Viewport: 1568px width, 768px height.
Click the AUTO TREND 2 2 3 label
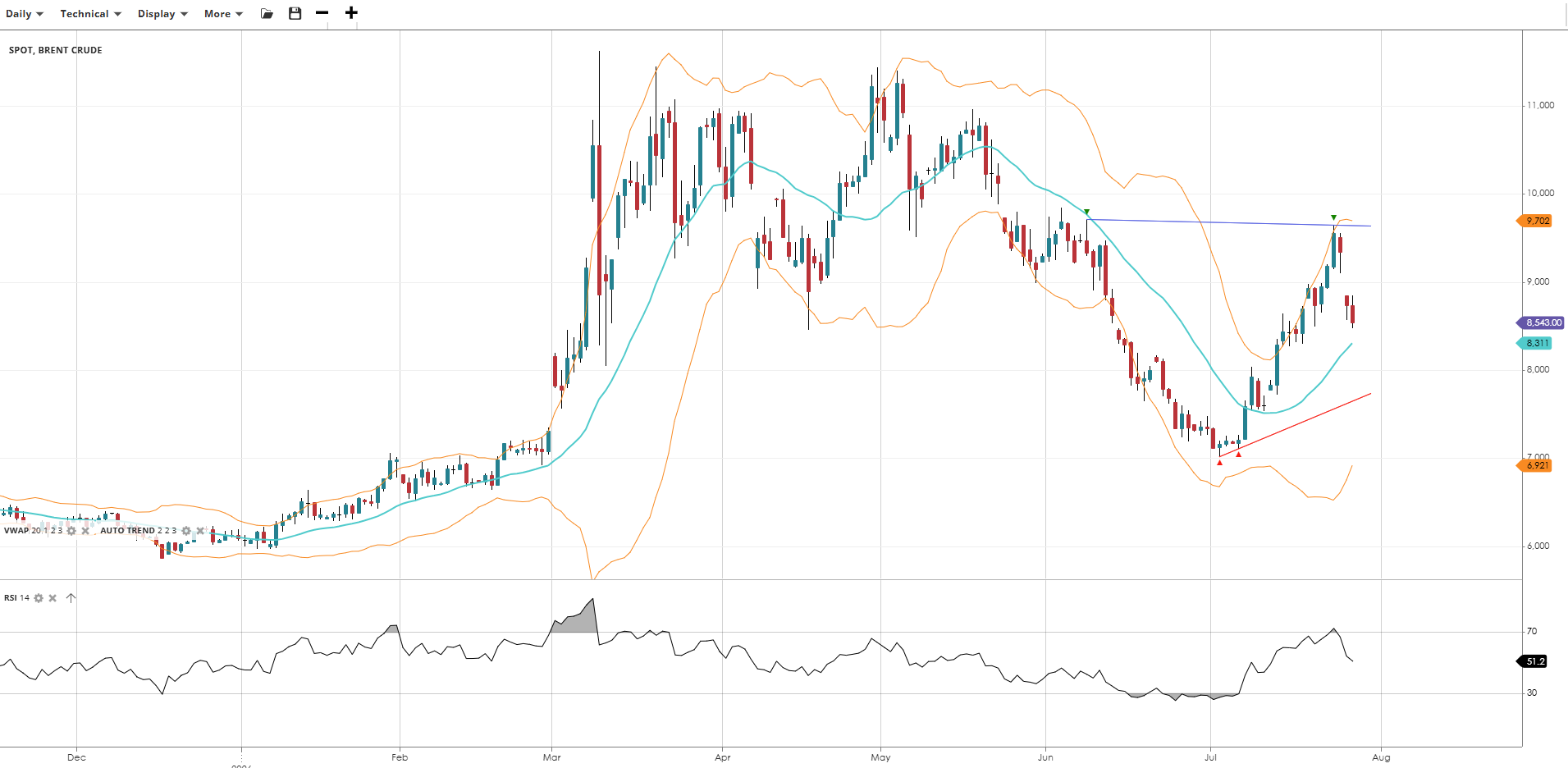pos(138,531)
